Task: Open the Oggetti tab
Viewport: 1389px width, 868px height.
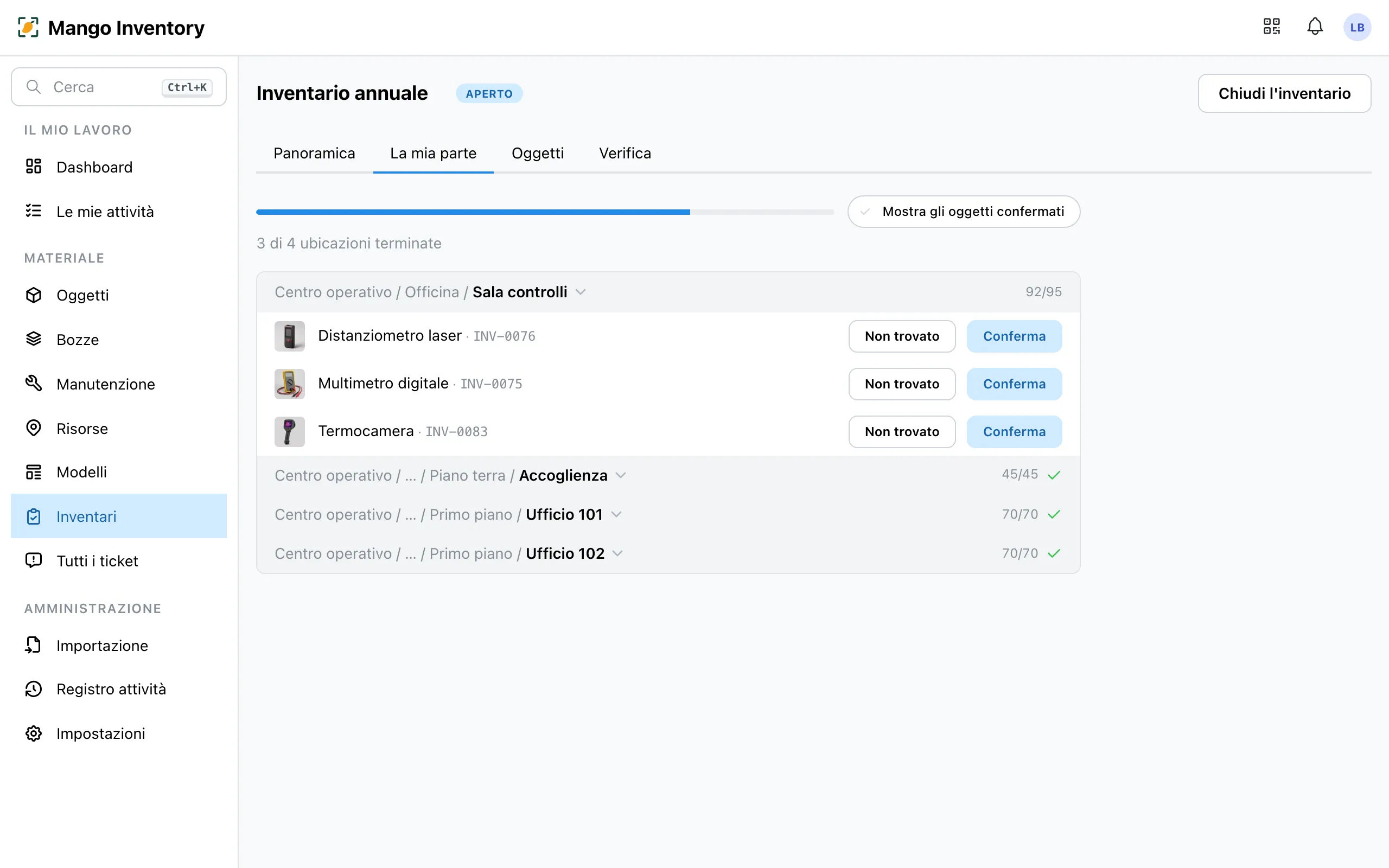Action: point(538,154)
